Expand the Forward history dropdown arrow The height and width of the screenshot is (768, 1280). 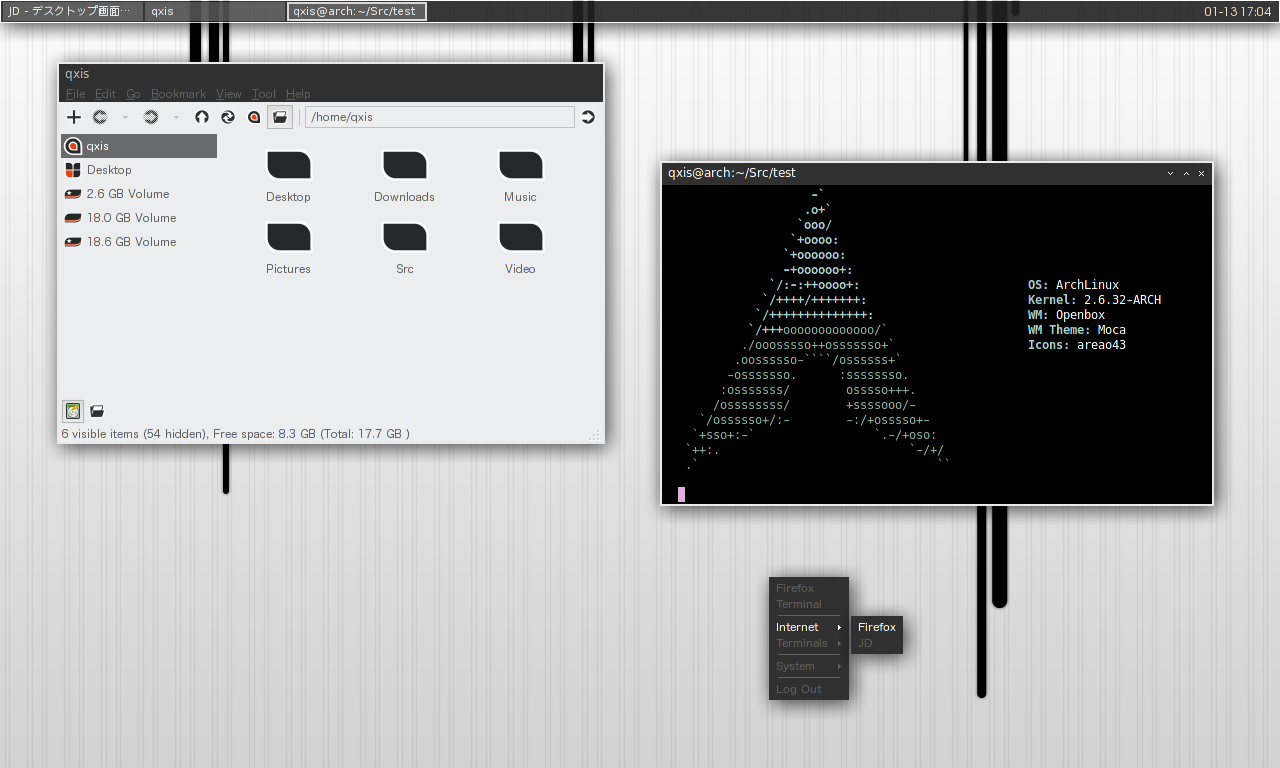(176, 117)
